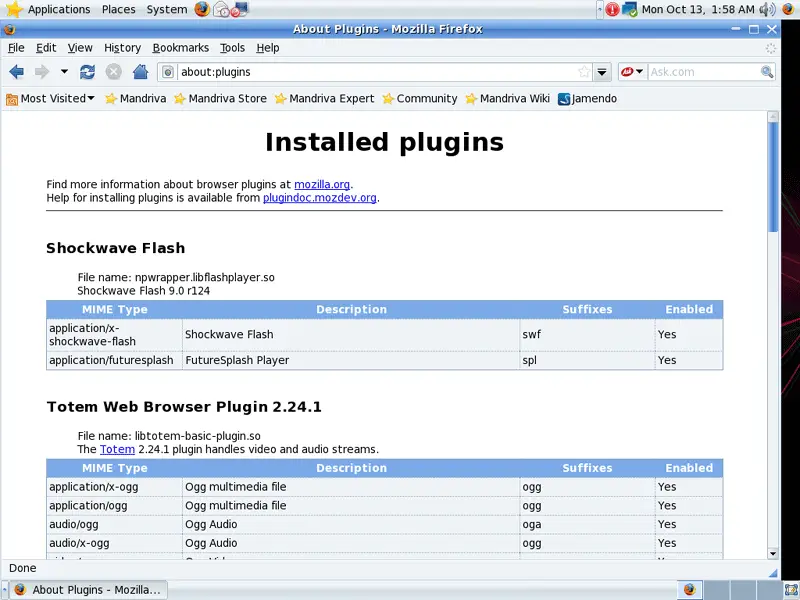Click the volume speaker icon

tap(767, 9)
